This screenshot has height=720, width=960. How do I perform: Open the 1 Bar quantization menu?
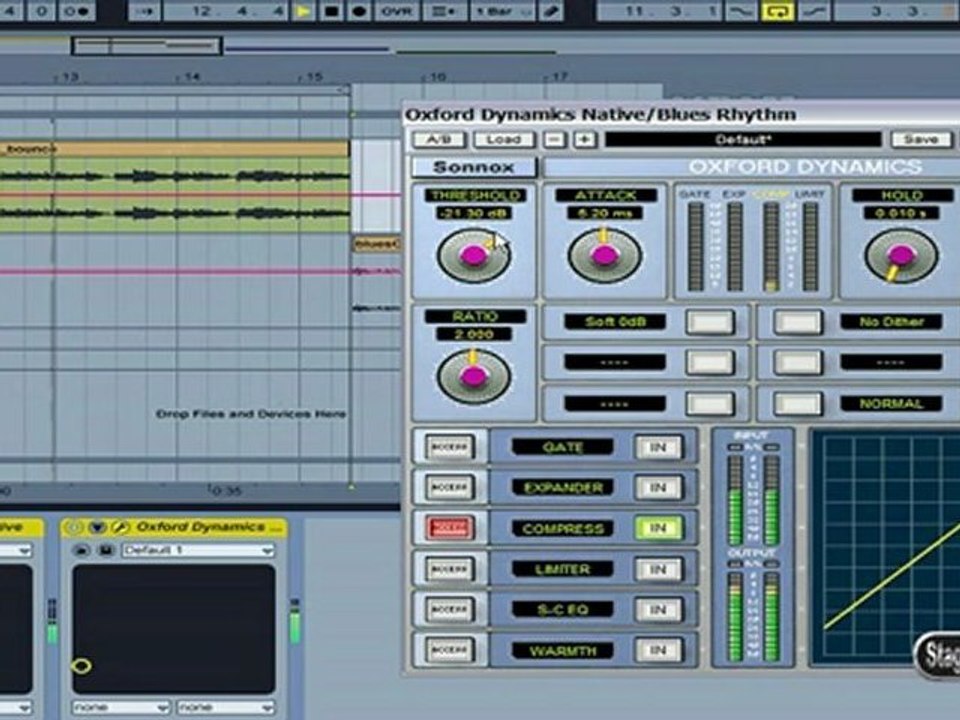[503, 11]
